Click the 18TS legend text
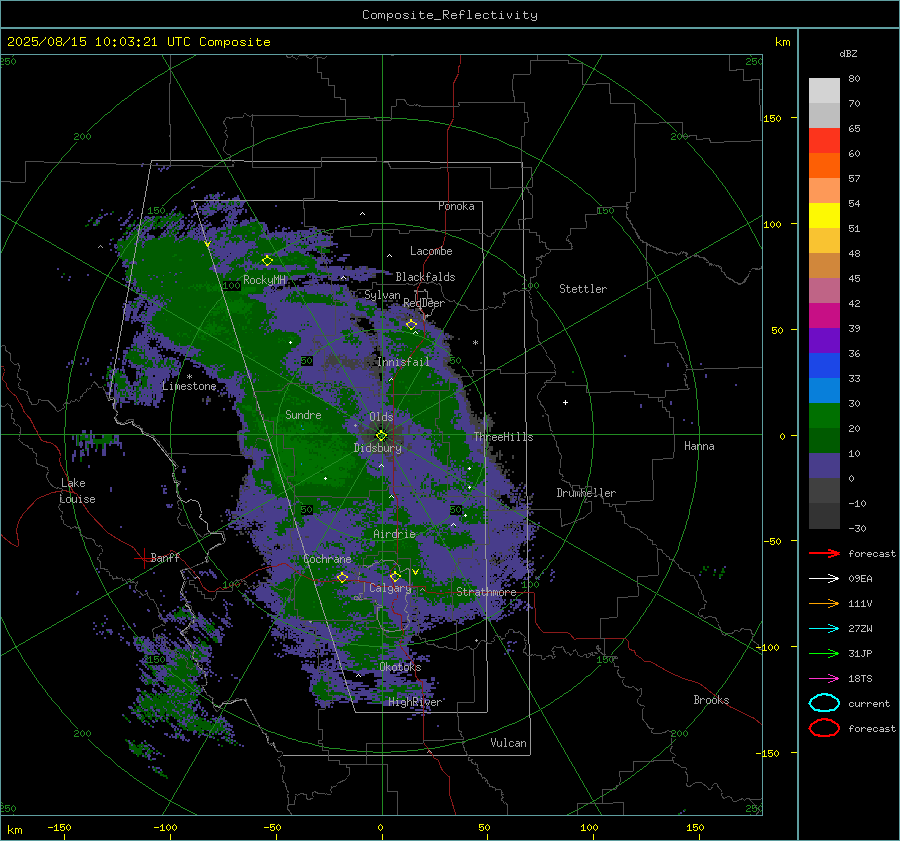The height and width of the screenshot is (841, 900). (x=860, y=678)
